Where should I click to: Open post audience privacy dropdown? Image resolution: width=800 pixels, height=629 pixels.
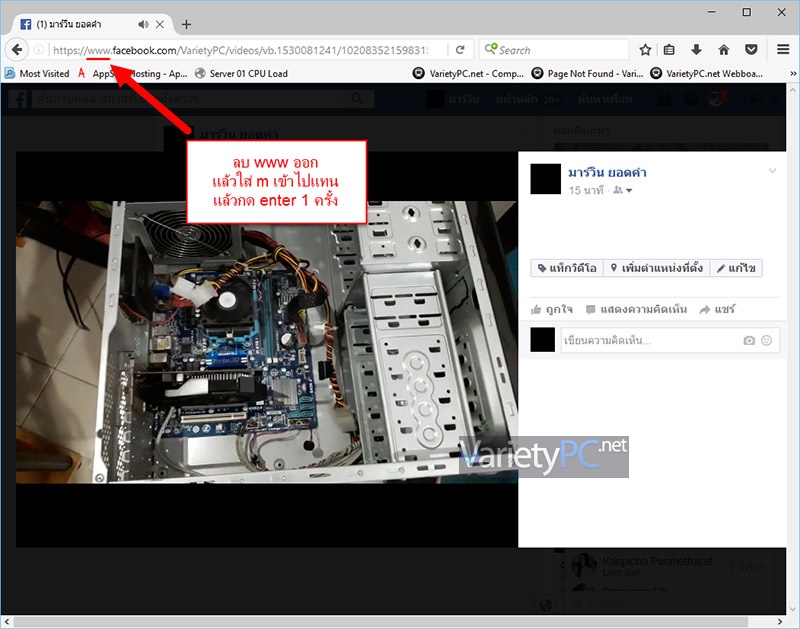(x=623, y=190)
